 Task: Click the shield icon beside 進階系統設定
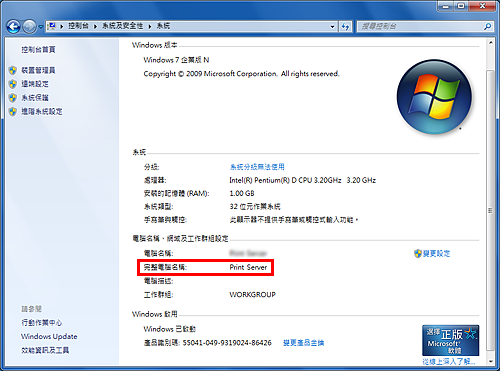click(x=13, y=111)
